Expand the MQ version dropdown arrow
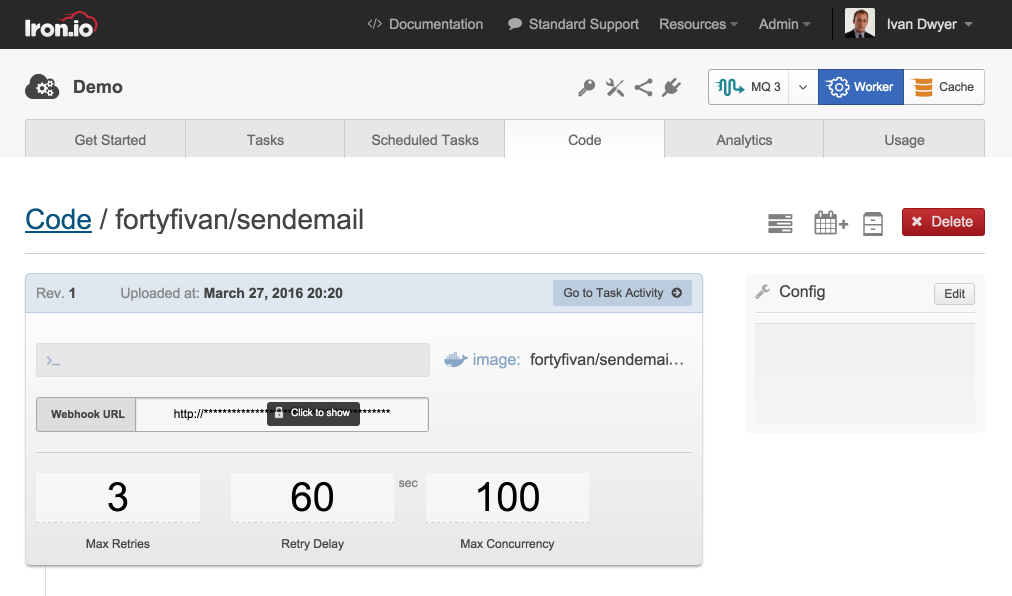1012x596 pixels. point(803,87)
